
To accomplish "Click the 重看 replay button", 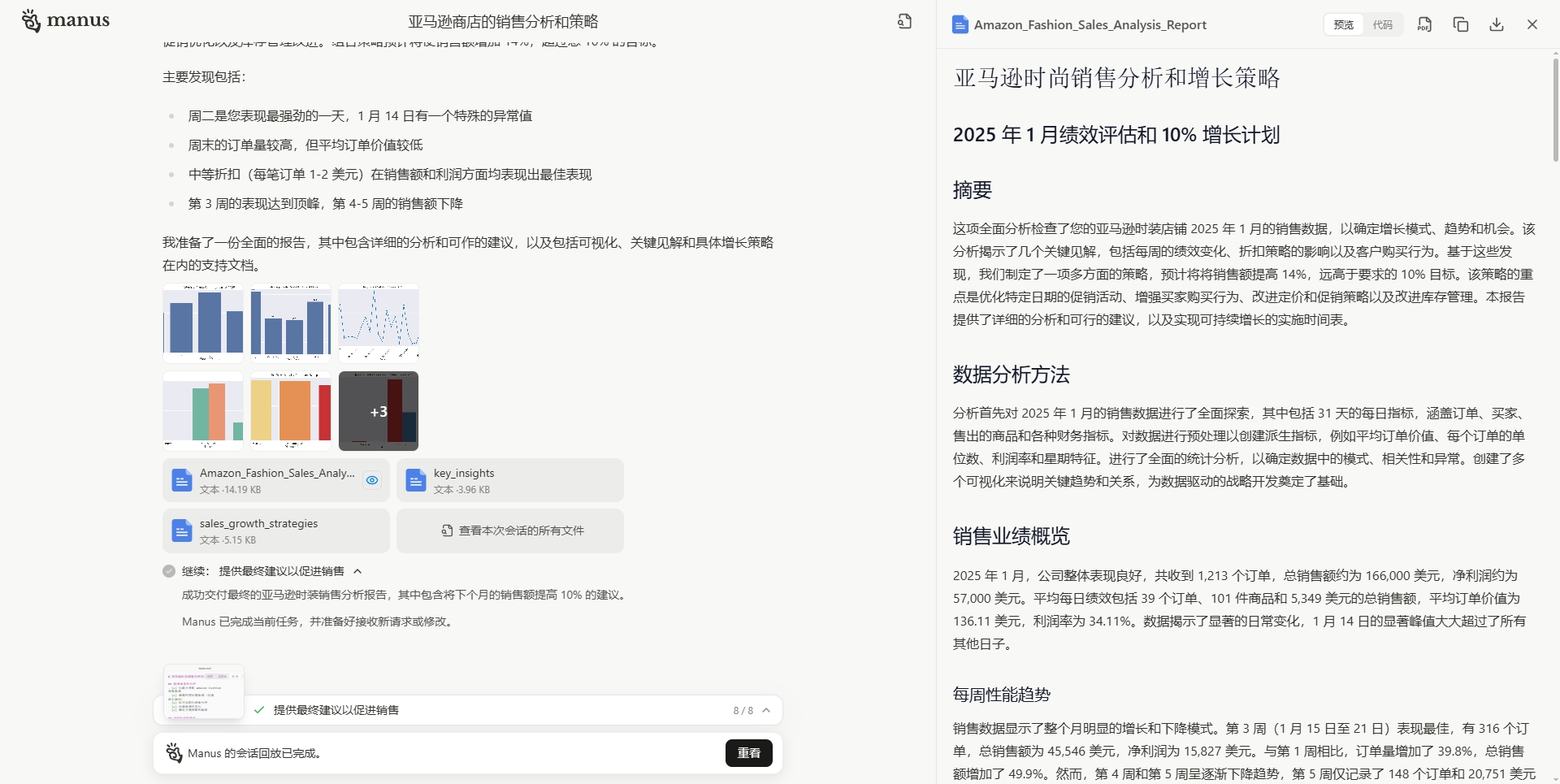I will tap(749, 753).
